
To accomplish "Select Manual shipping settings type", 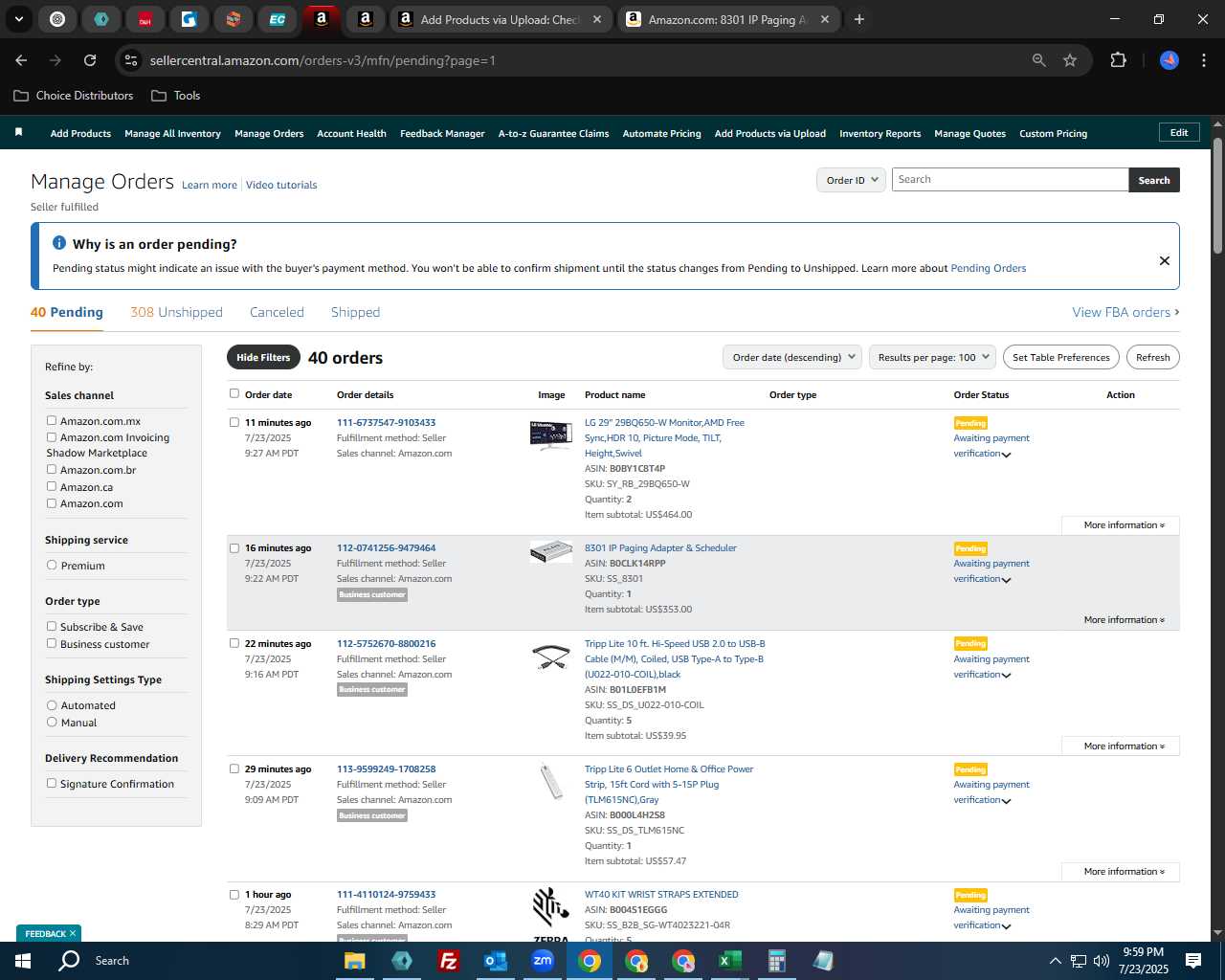I will [x=52, y=722].
